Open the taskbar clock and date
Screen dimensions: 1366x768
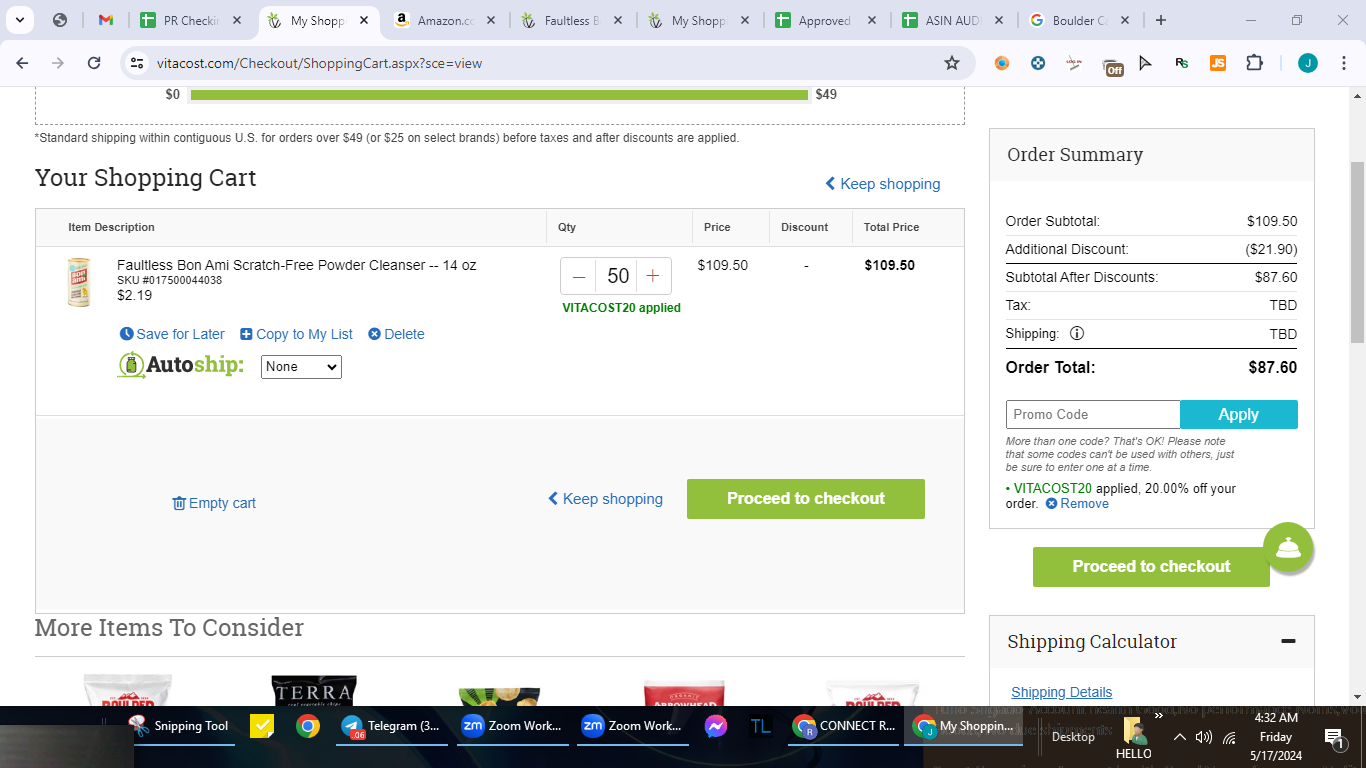(x=1276, y=737)
